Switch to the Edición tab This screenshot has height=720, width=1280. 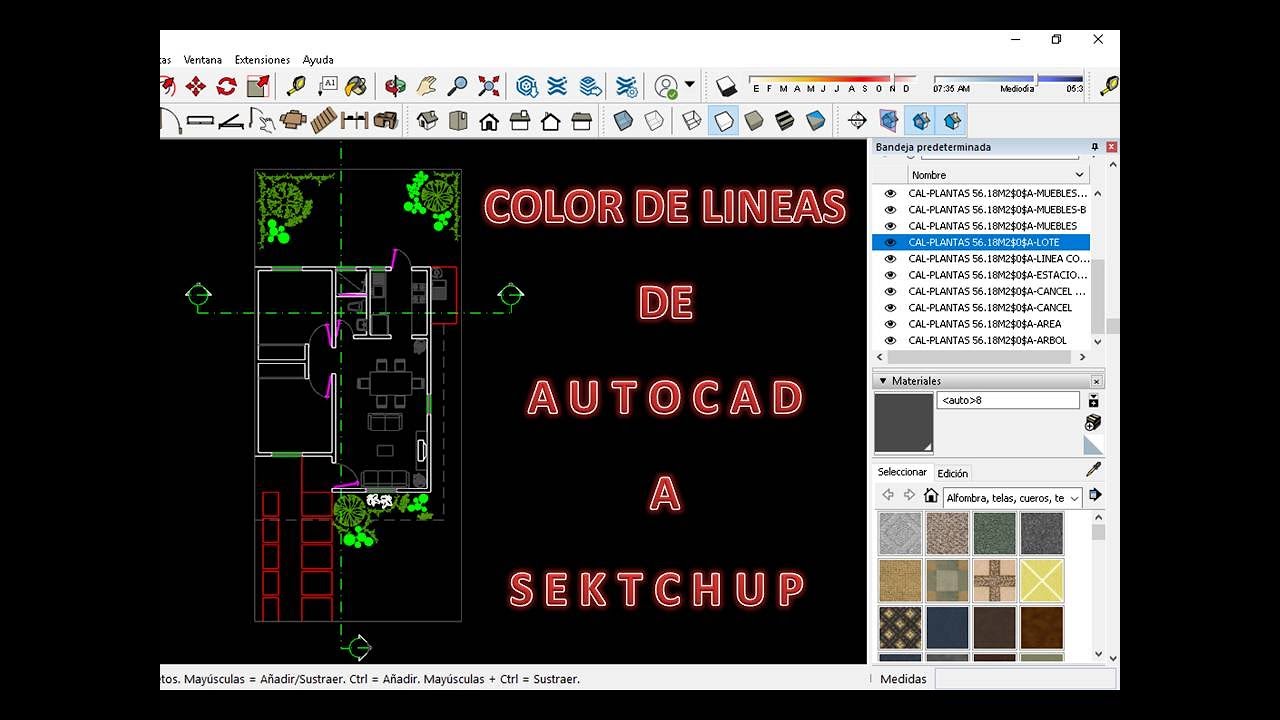point(952,473)
